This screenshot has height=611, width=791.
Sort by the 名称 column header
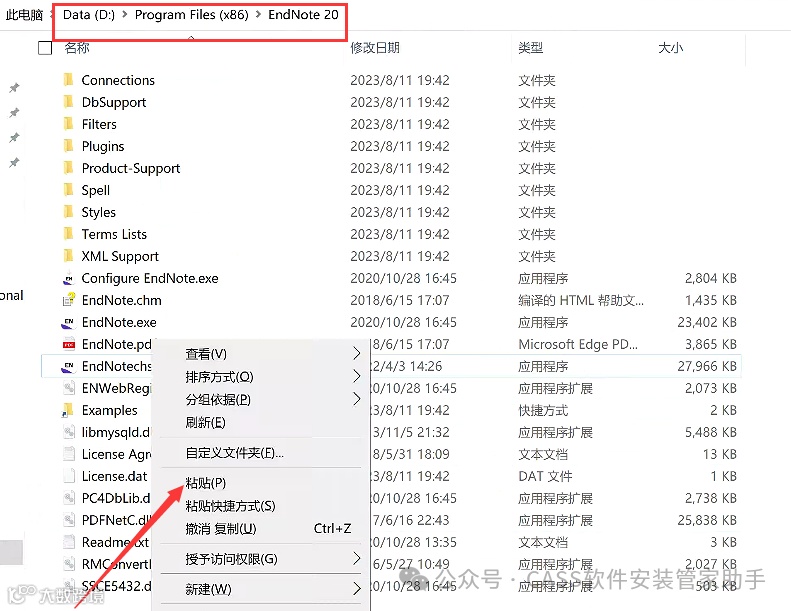coord(77,48)
